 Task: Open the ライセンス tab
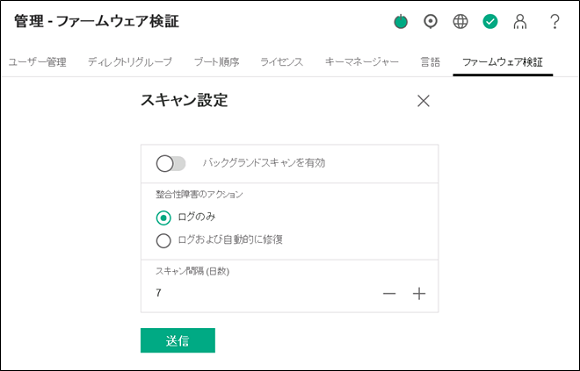coord(281,62)
